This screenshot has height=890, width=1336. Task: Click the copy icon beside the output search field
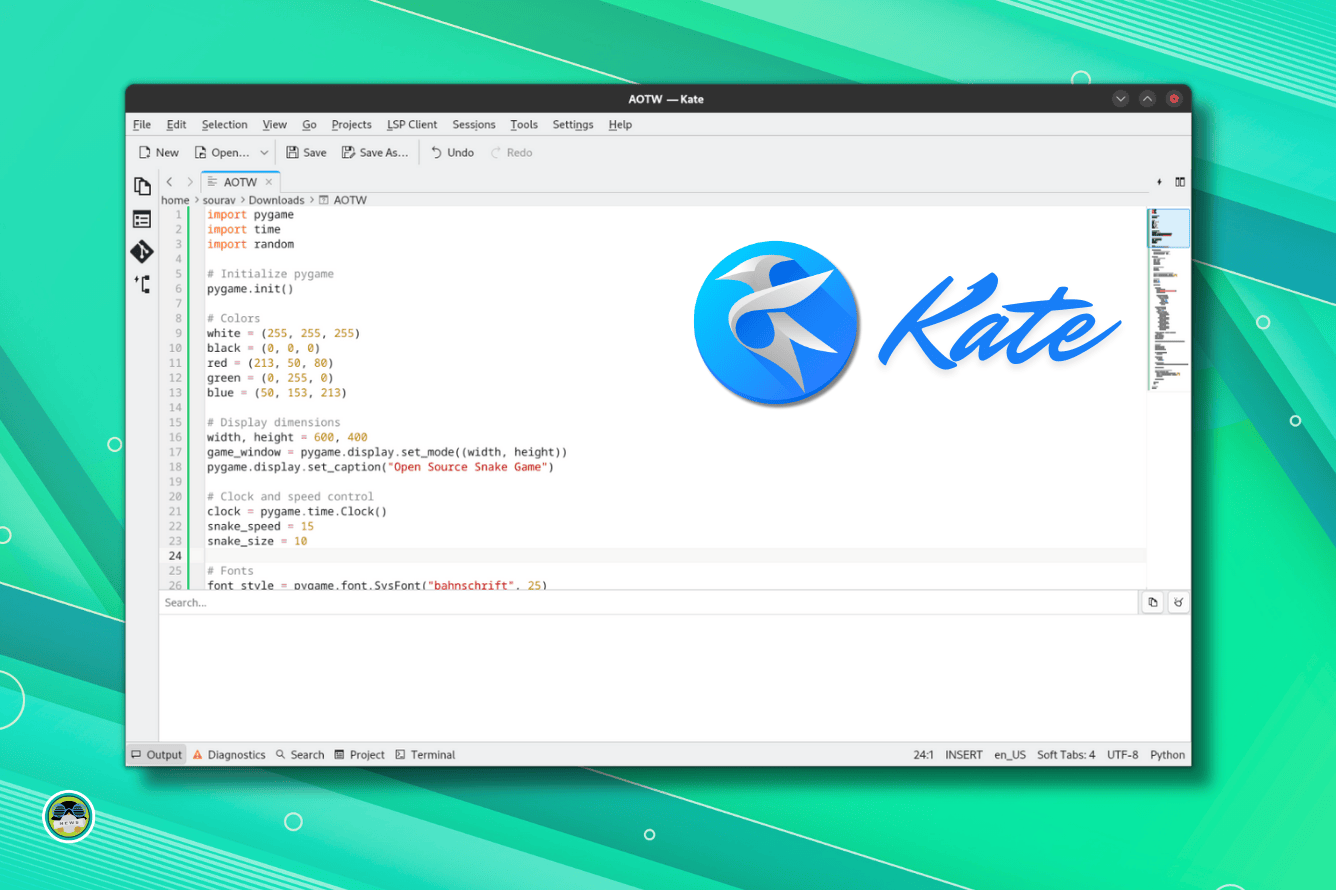click(1152, 602)
